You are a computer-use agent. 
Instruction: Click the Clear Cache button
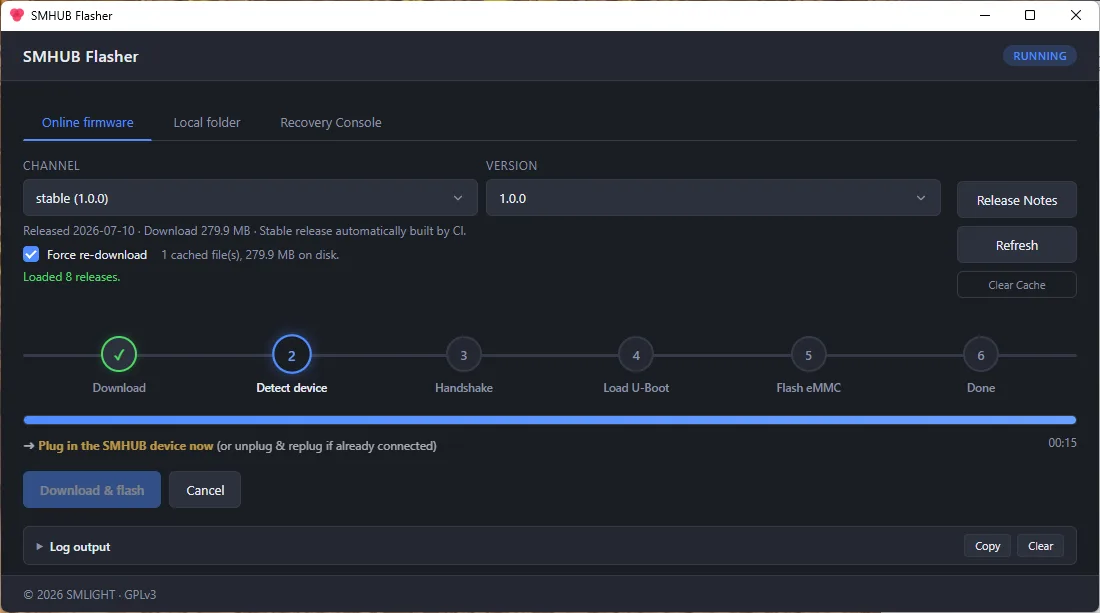(x=1017, y=285)
